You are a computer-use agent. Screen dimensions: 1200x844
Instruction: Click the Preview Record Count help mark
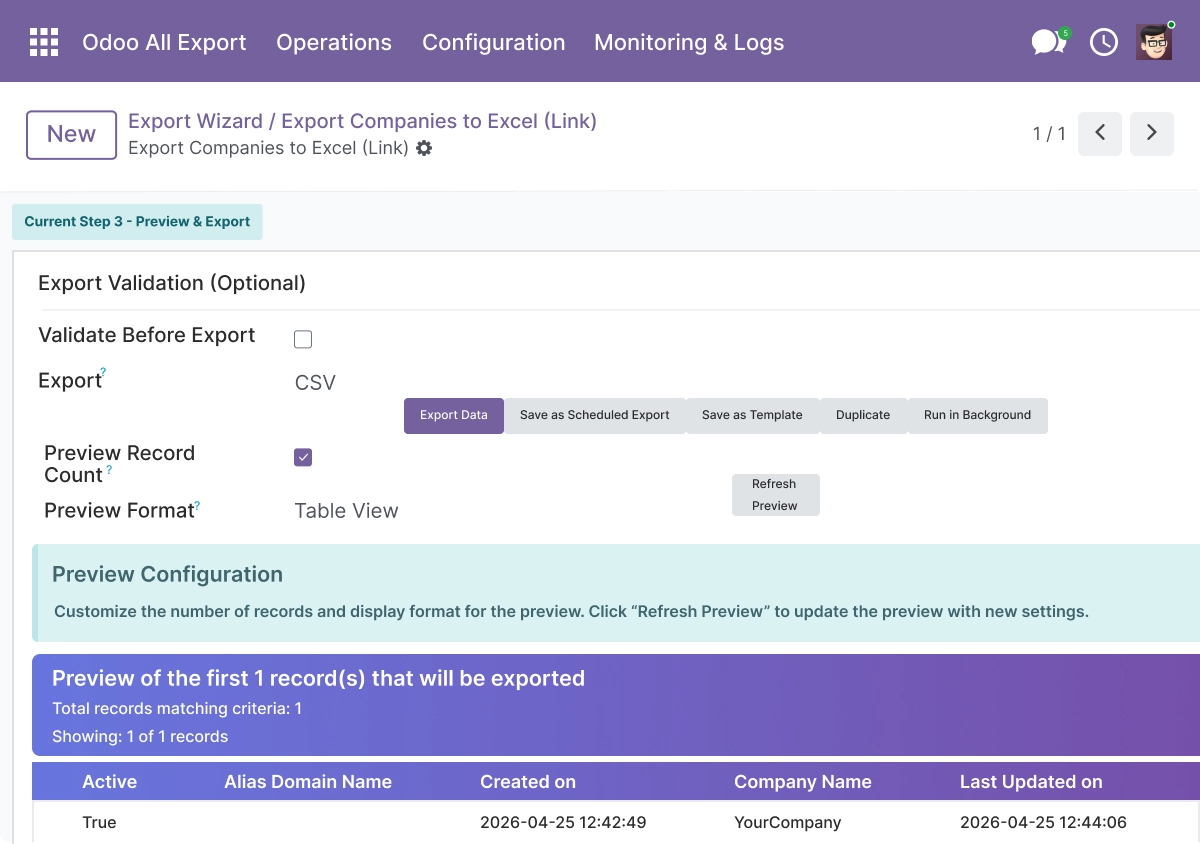click(x=109, y=469)
